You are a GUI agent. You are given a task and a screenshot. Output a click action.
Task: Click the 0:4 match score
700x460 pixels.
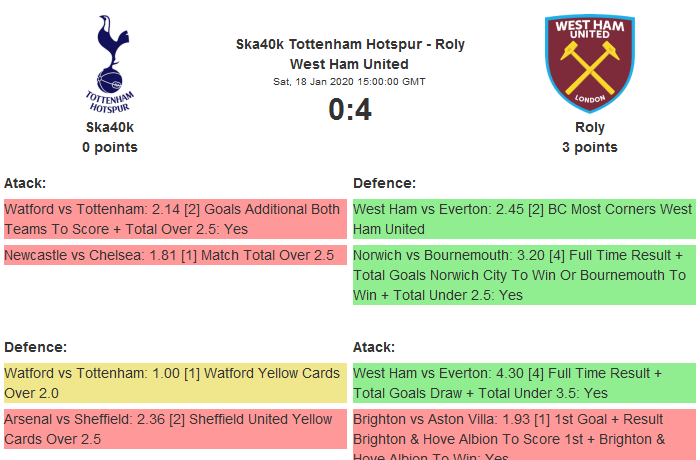[x=350, y=110]
